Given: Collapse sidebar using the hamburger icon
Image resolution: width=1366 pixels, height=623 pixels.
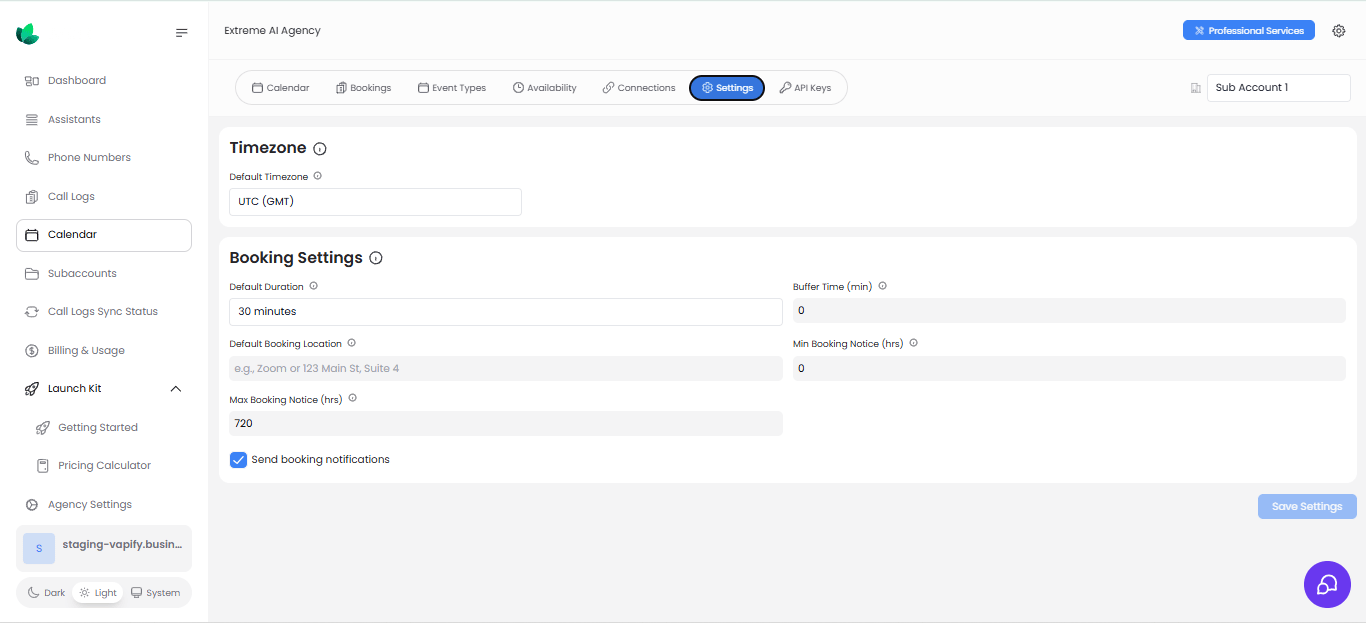Looking at the screenshot, I should click(182, 33).
